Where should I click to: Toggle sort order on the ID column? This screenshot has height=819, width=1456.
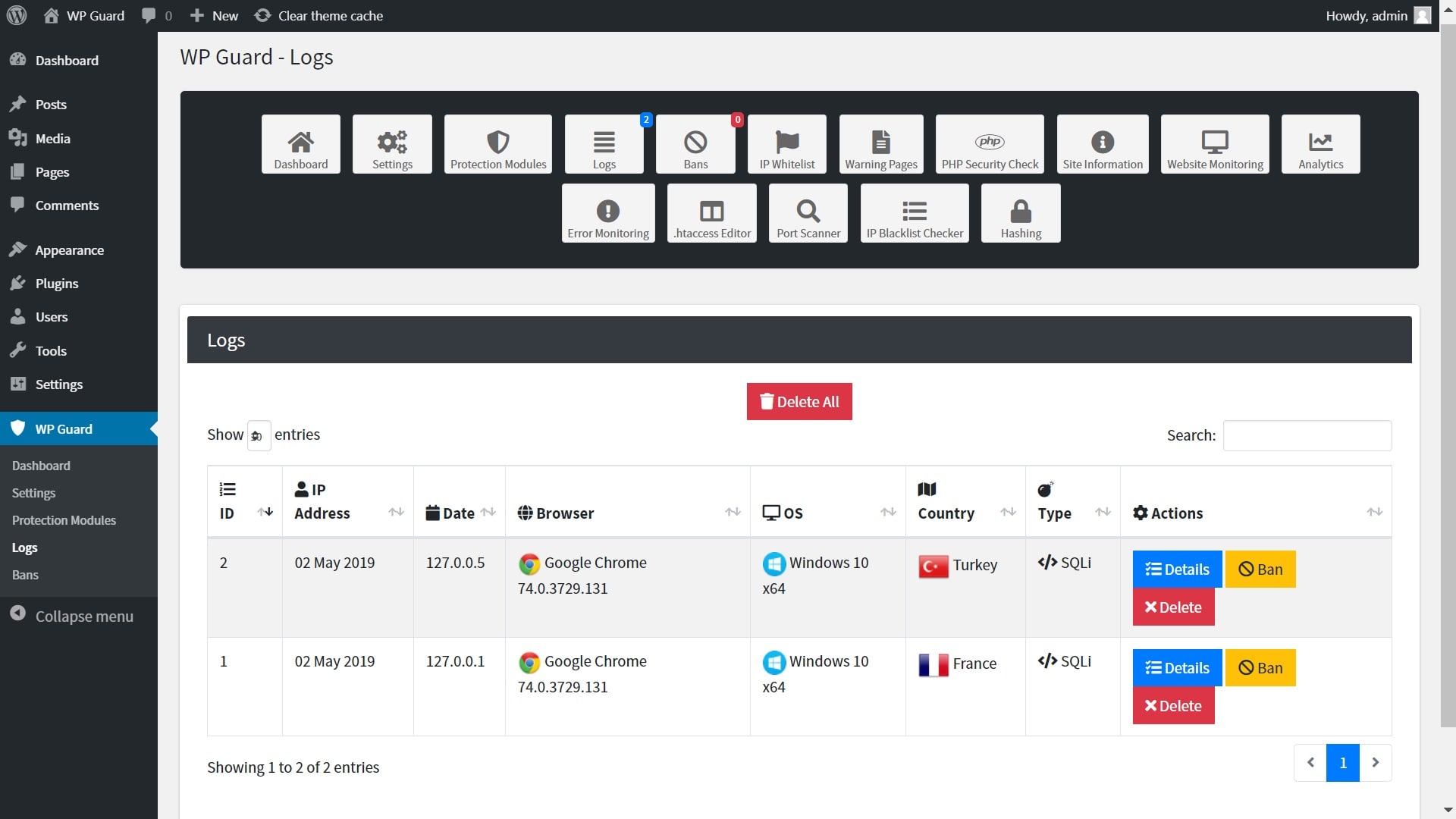[265, 513]
